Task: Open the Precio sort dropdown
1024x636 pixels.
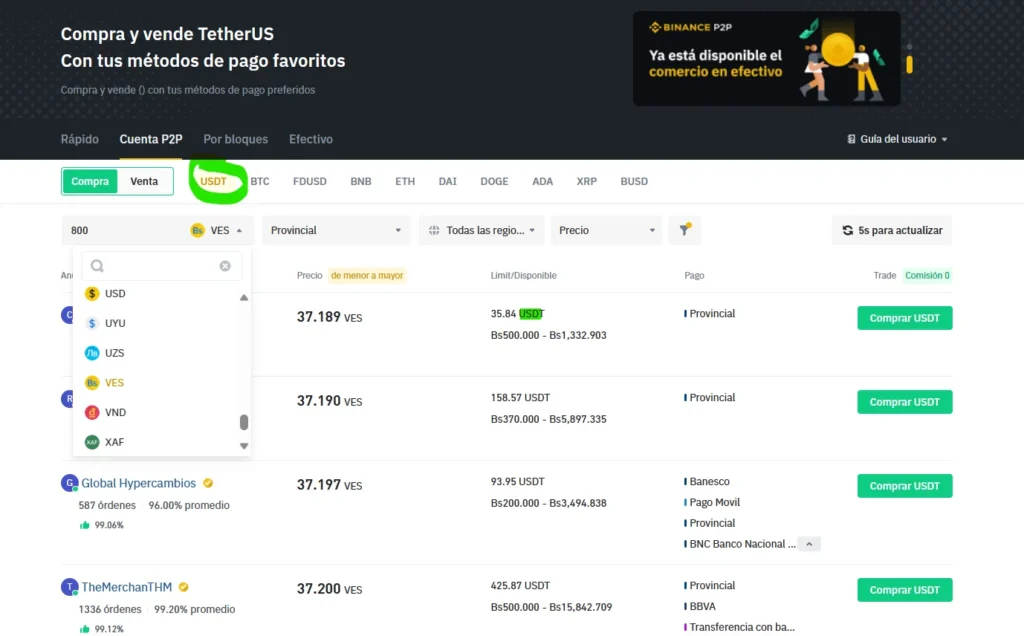Action: [x=606, y=231]
